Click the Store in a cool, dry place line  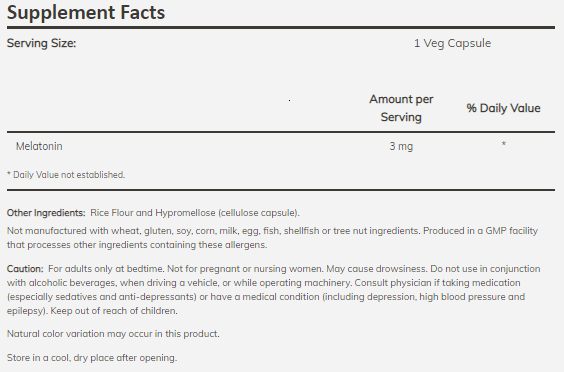coord(92,358)
